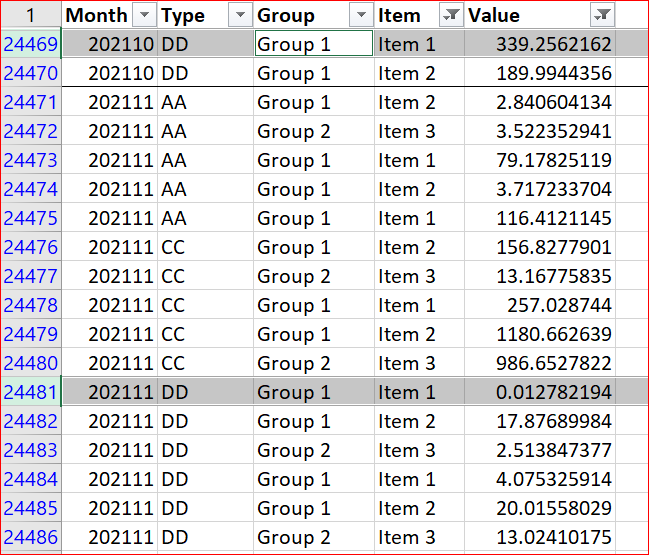Select value cell 189.9944356
The height and width of the screenshot is (555, 649).
[x=540, y=73]
